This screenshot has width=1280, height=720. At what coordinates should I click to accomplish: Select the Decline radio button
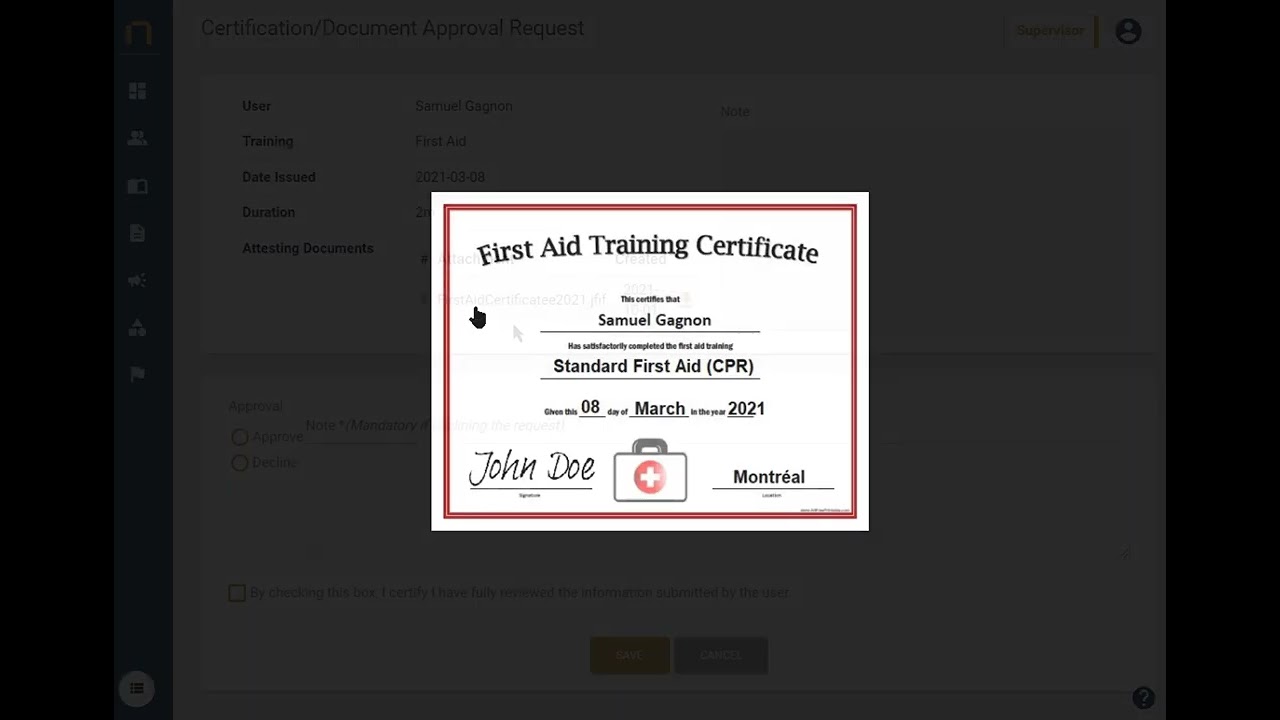(240, 463)
